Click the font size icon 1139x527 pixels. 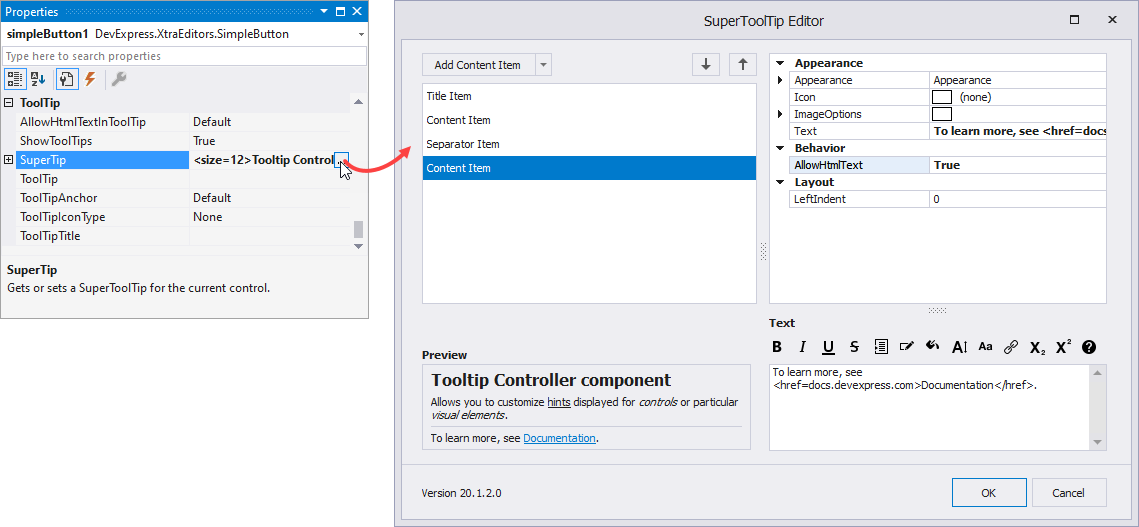coord(959,347)
